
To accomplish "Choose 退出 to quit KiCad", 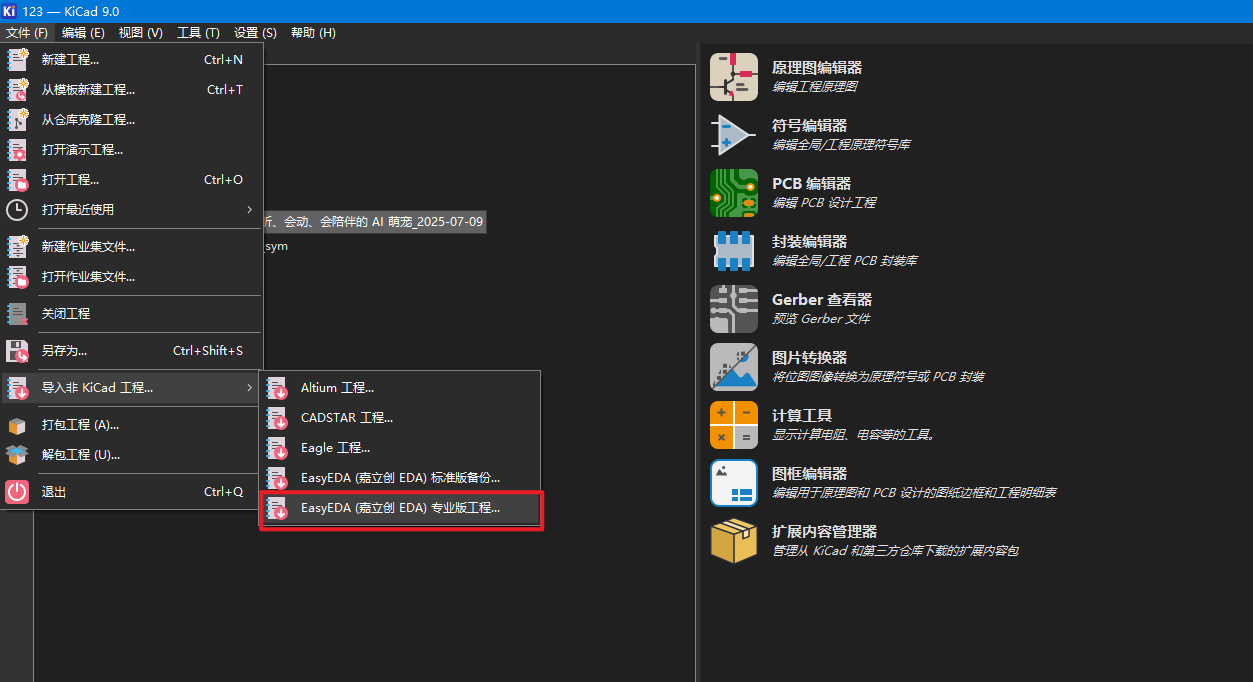I will click(x=132, y=492).
